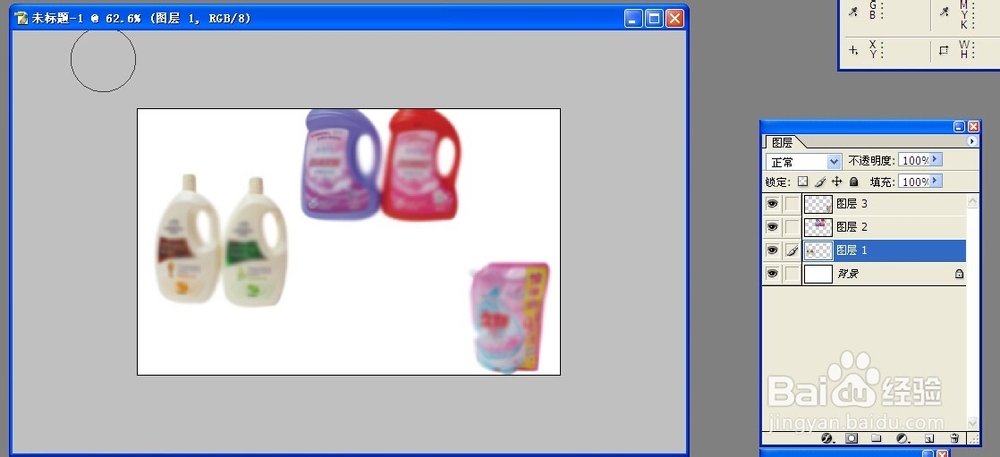
Task: Close the Layers palette
Action: 973,127
